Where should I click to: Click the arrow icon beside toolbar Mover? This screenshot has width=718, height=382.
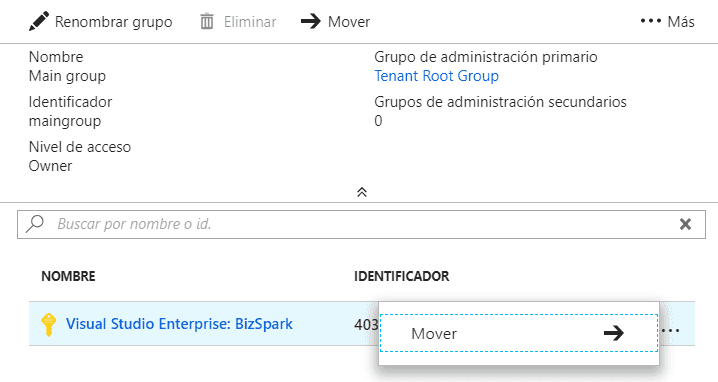tap(311, 21)
